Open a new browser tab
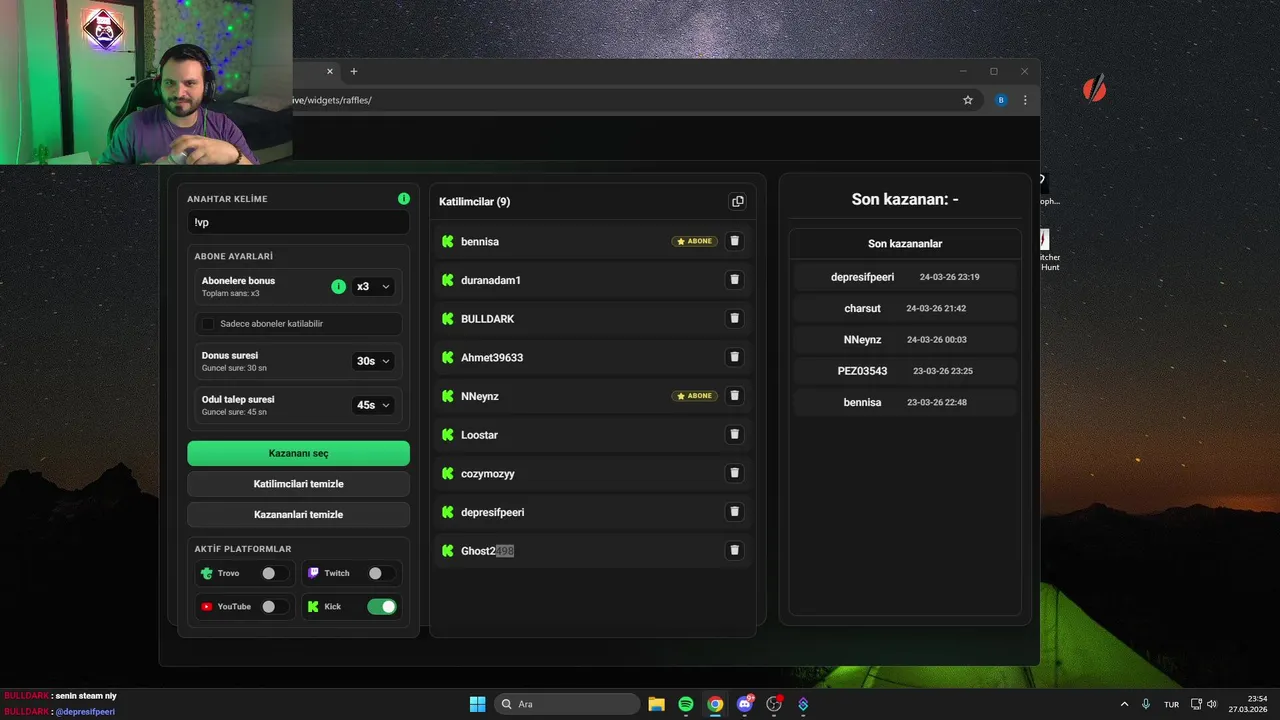The image size is (1280, 720). (353, 71)
